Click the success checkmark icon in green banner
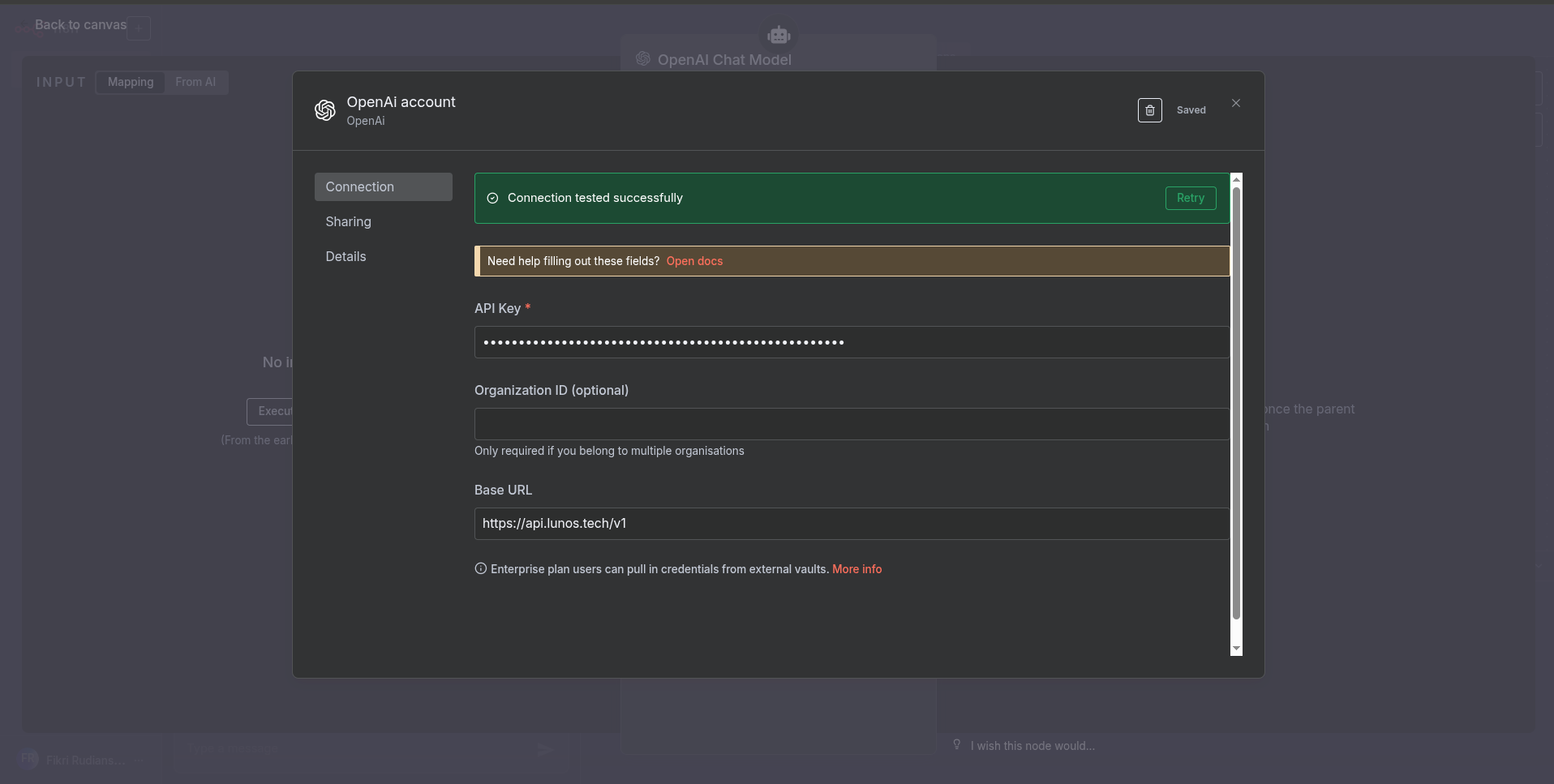This screenshot has height=784, width=1554. coord(492,198)
